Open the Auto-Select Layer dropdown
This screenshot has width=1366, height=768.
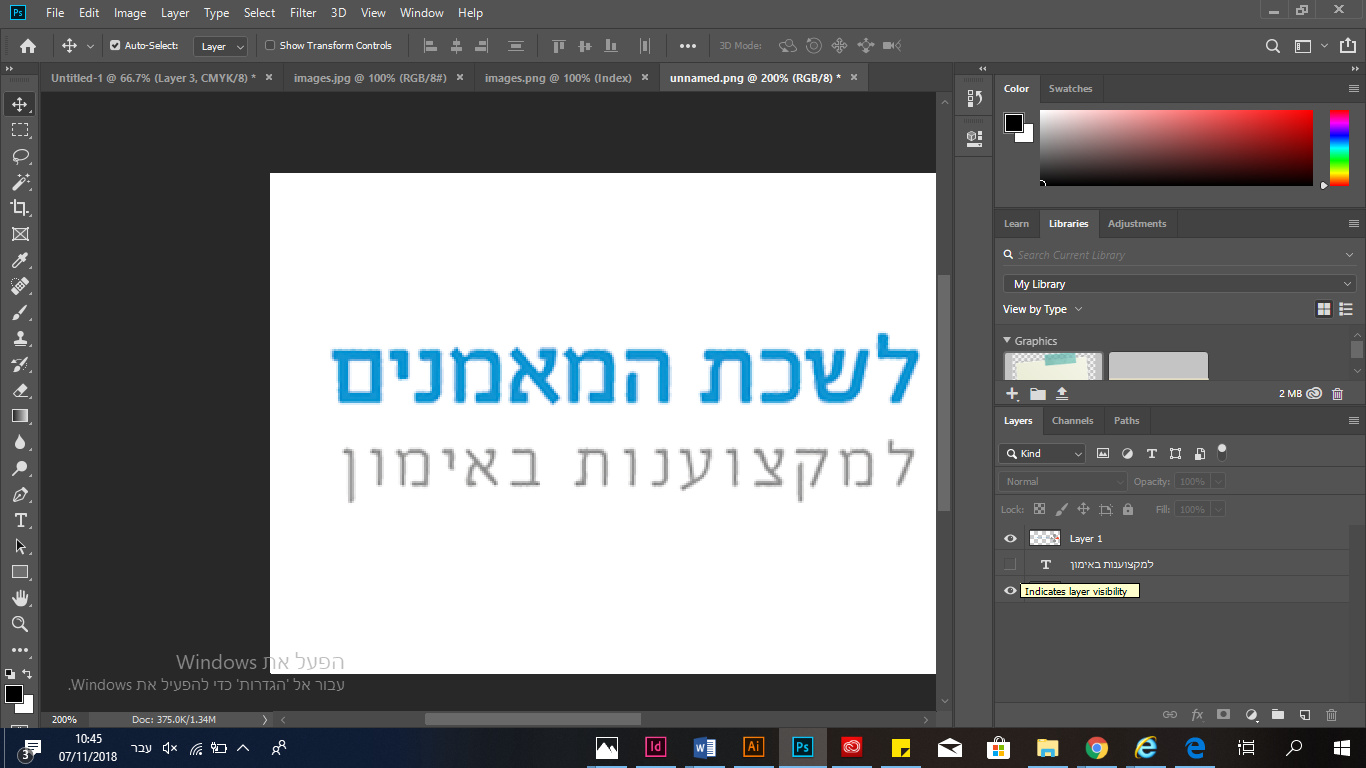221,46
